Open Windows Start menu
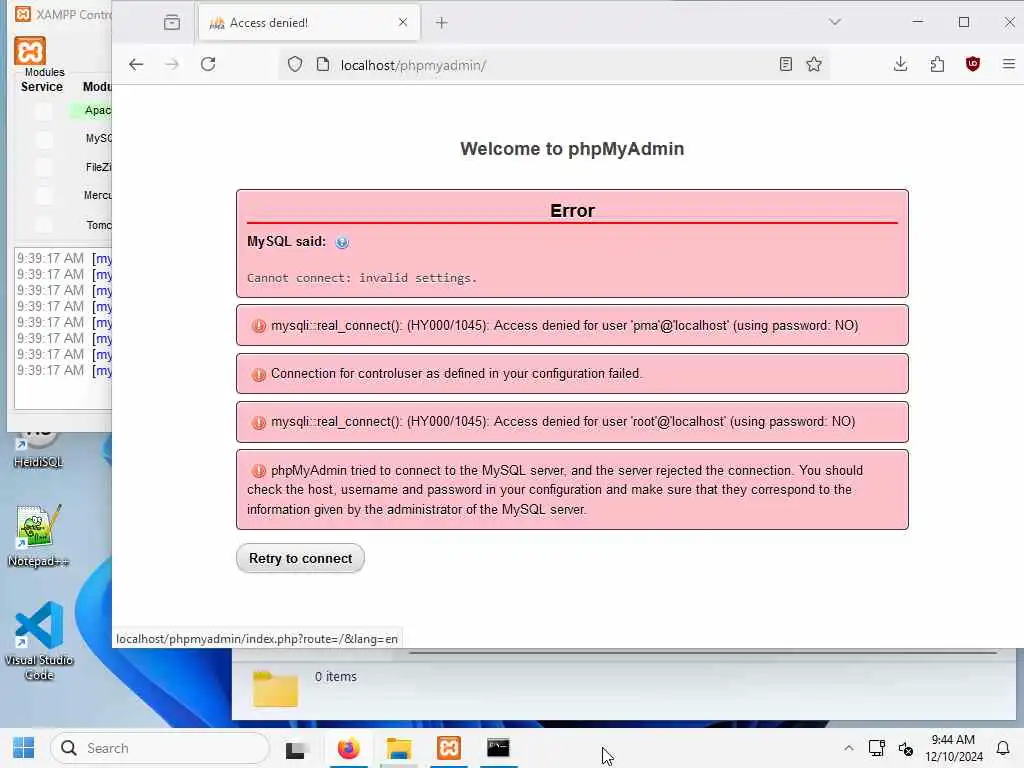This screenshot has width=1024, height=768. point(24,748)
